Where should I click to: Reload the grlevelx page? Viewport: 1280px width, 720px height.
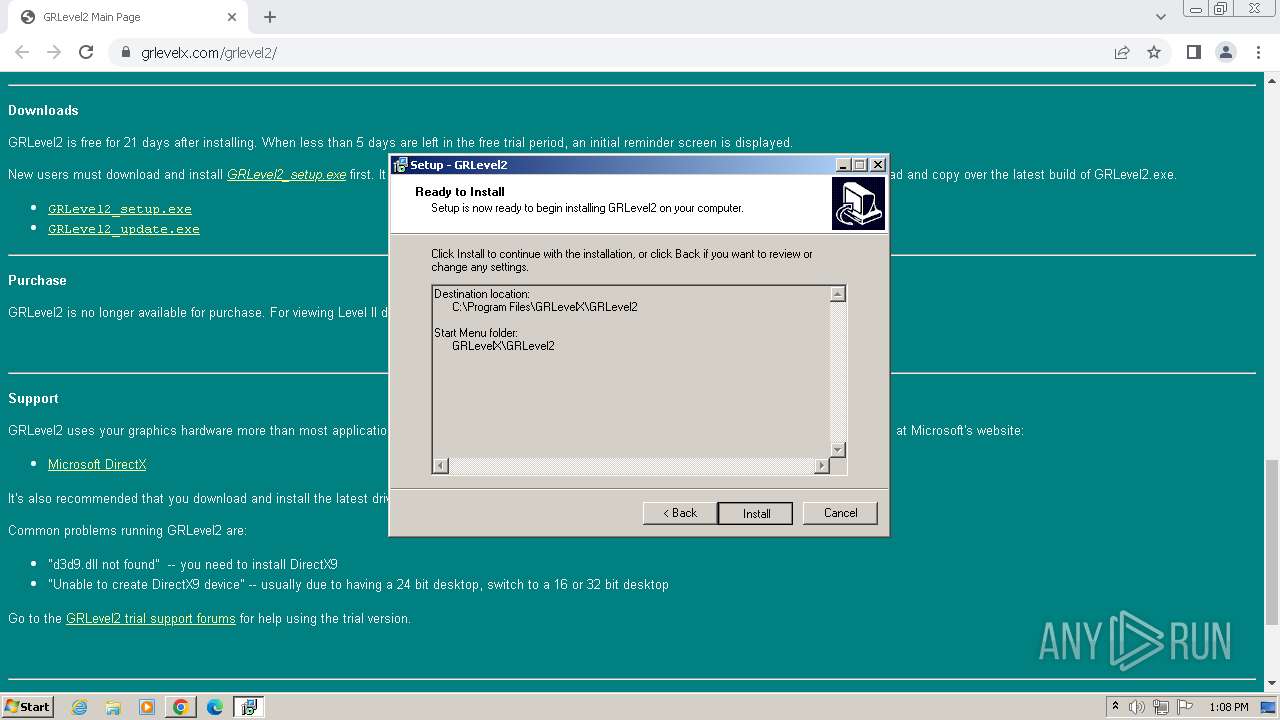[86, 52]
